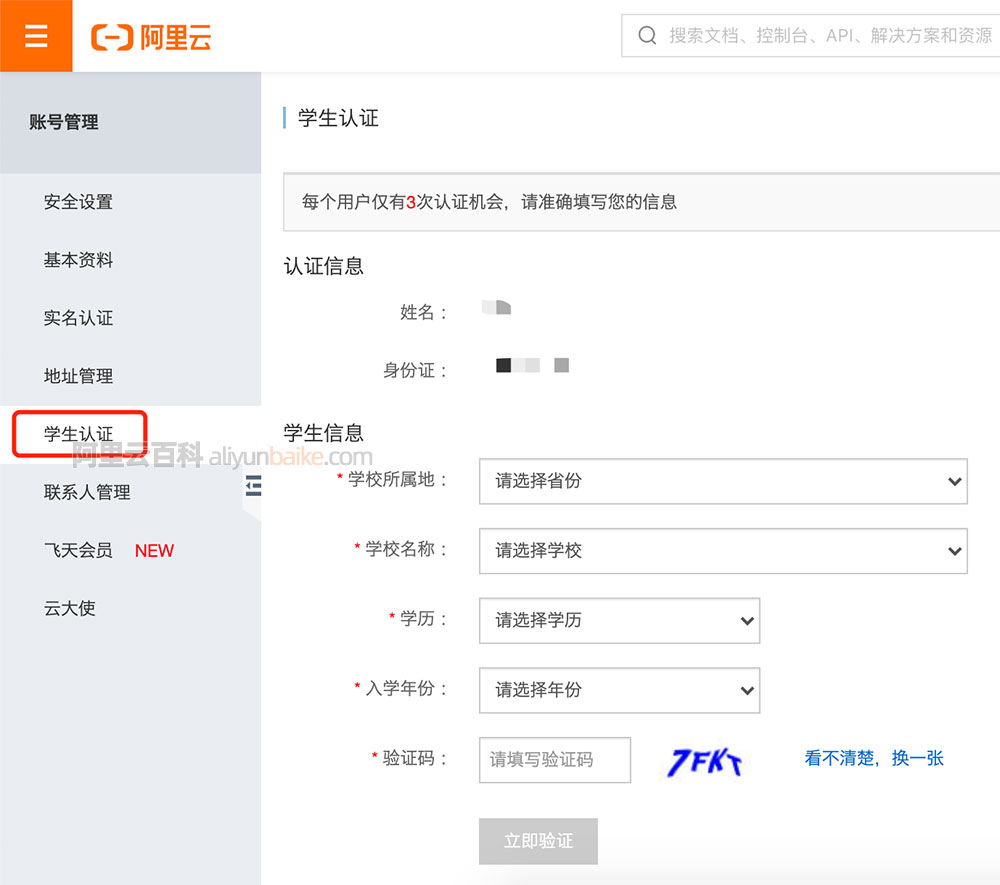Image resolution: width=1000 pixels, height=885 pixels.
Task: Click the 认证信息 section heading
Action: (x=323, y=266)
